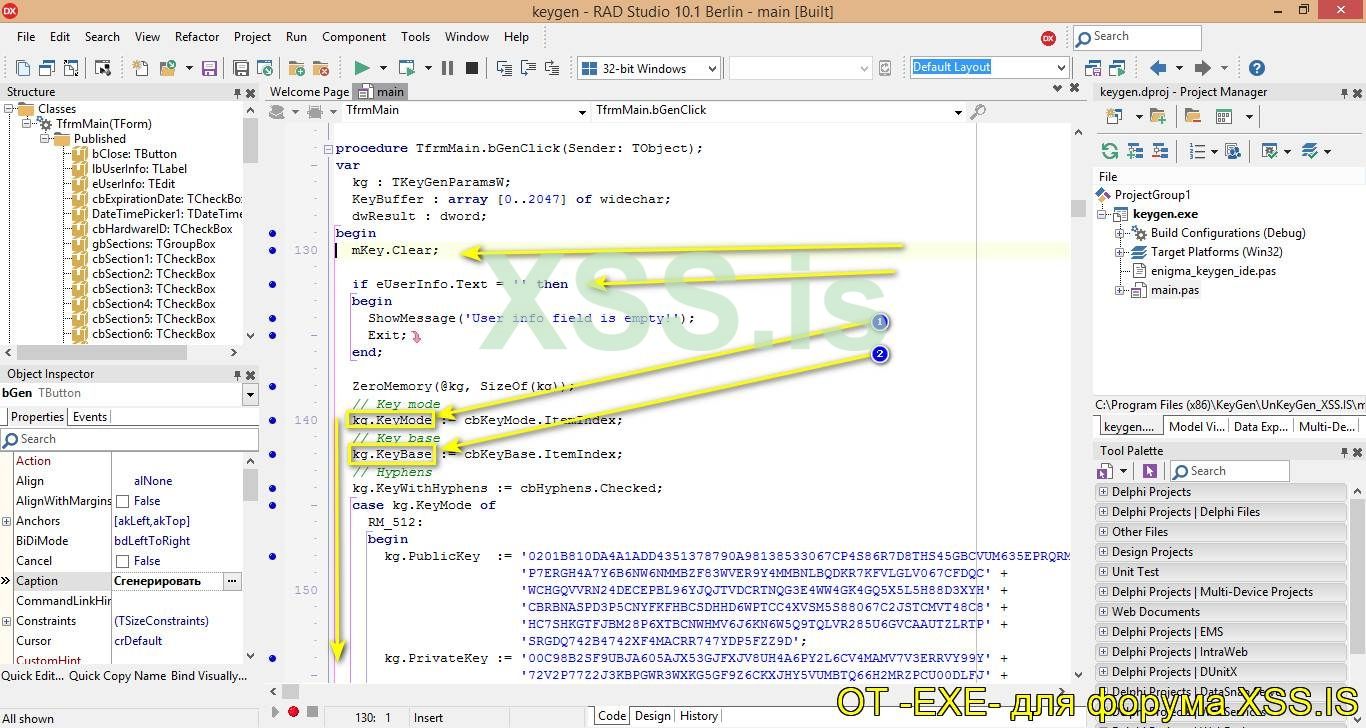The height and width of the screenshot is (728, 1366).
Task: Click the Bind Visually... link
Action: 209,676
